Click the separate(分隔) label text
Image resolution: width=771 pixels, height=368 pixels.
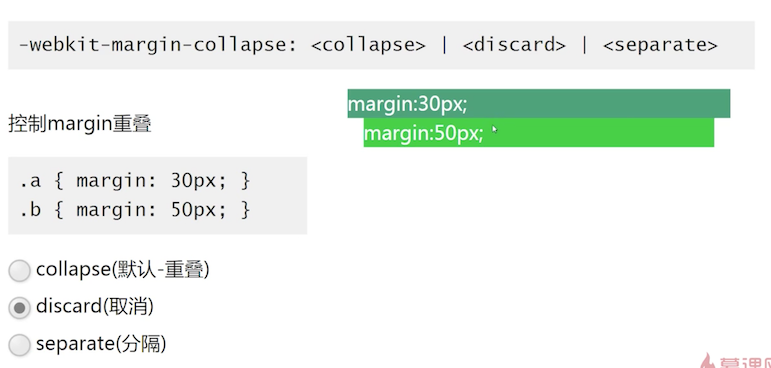(101, 343)
